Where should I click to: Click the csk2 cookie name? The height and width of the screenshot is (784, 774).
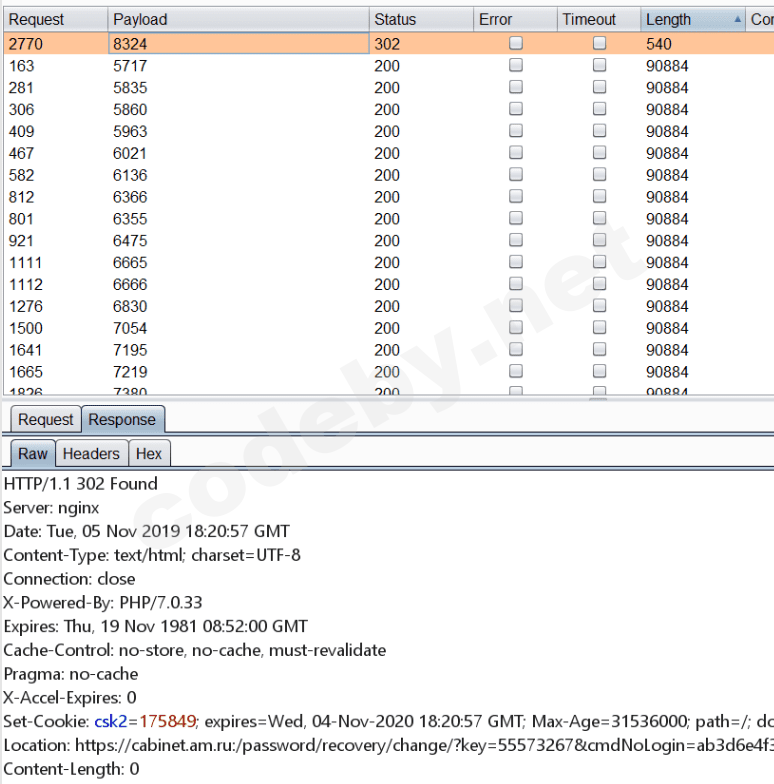pyautogui.click(x=111, y=722)
